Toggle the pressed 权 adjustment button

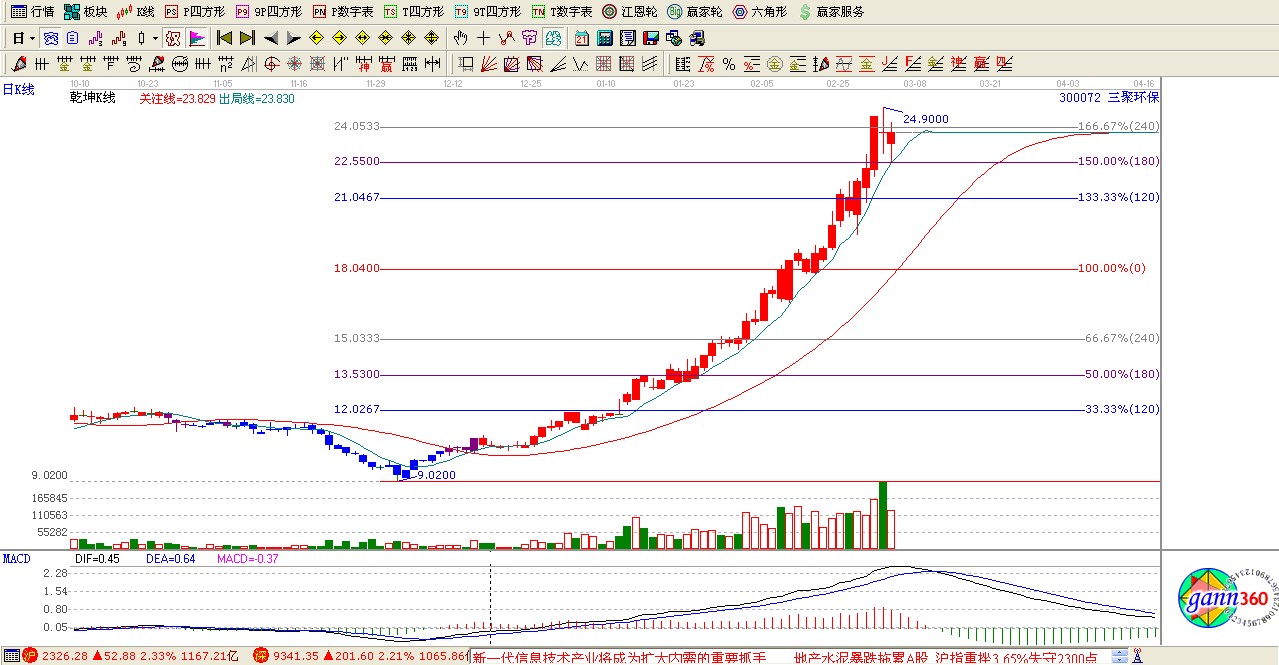pos(173,38)
